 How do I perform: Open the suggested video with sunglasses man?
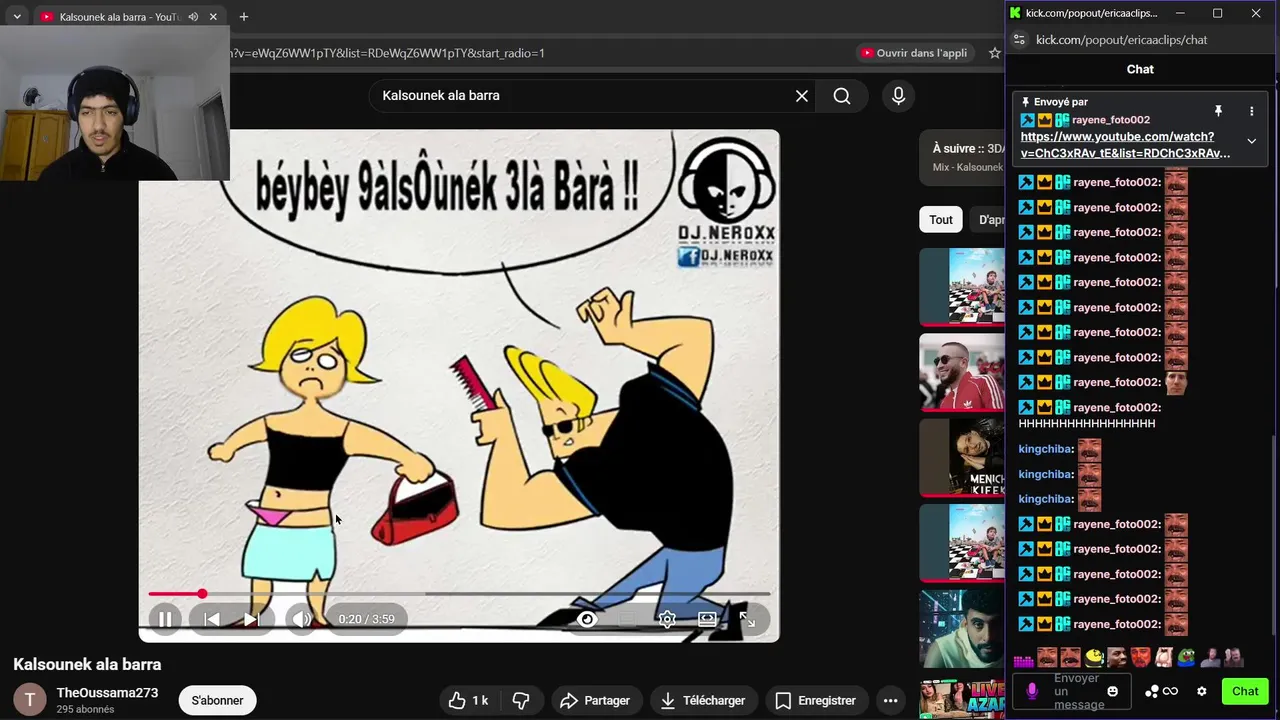[x=962, y=372]
